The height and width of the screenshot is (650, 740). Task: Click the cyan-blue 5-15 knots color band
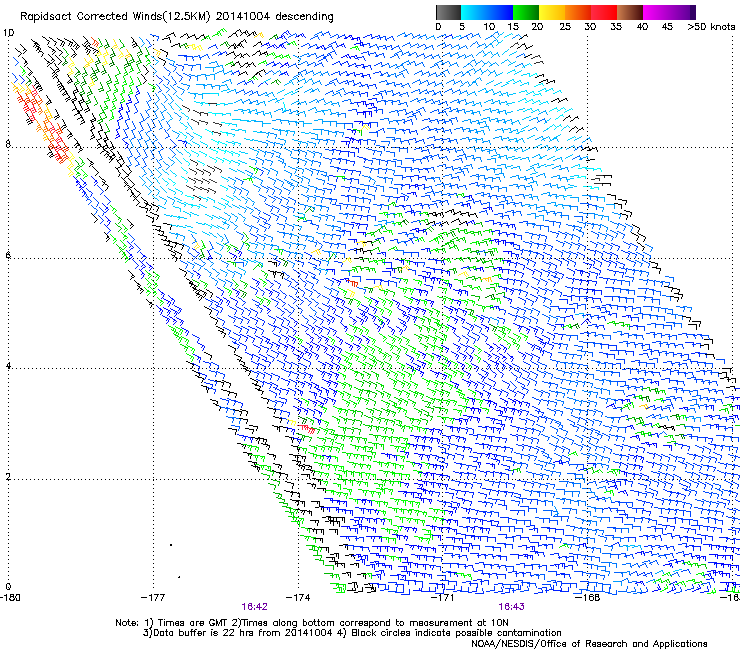[487, 12]
